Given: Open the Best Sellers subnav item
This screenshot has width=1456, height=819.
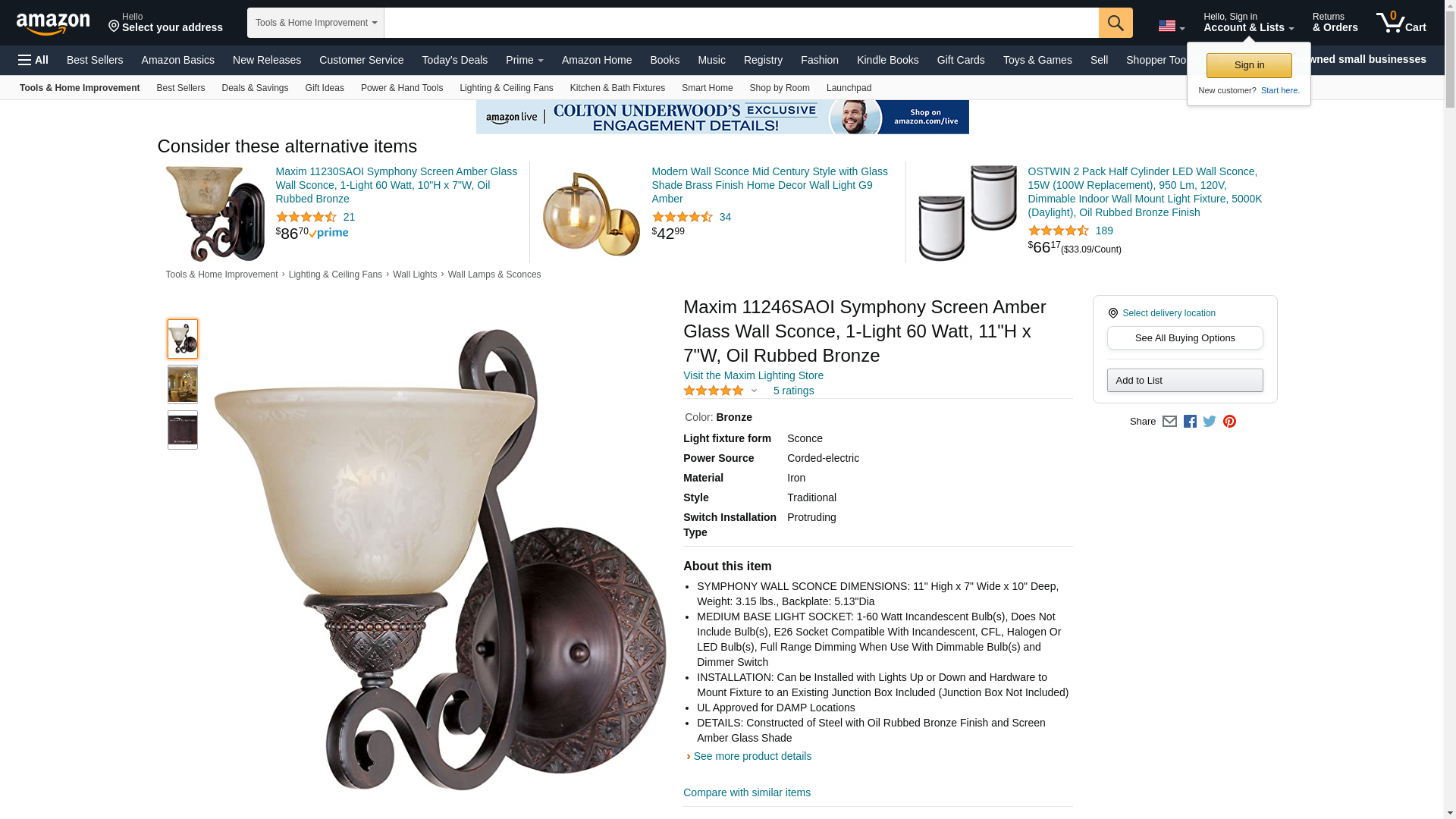Looking at the screenshot, I should 180,88.
